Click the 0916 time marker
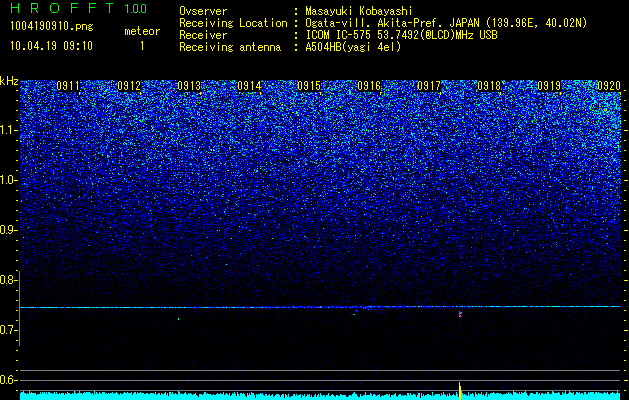 tap(369, 86)
